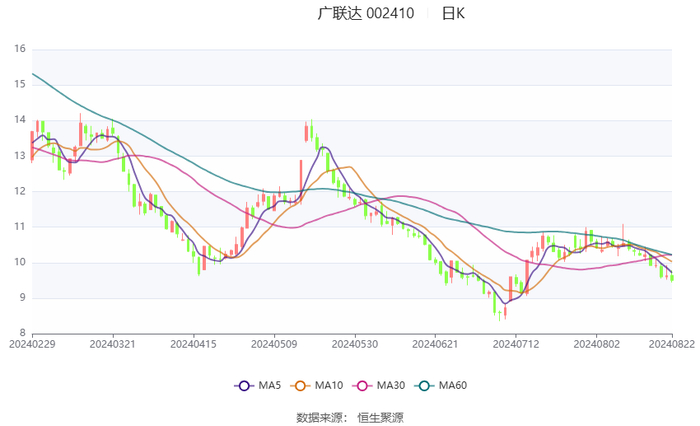Click the data source text 数据来源: 恒生聚源
Screen dimensions: 700x426
tap(350, 418)
